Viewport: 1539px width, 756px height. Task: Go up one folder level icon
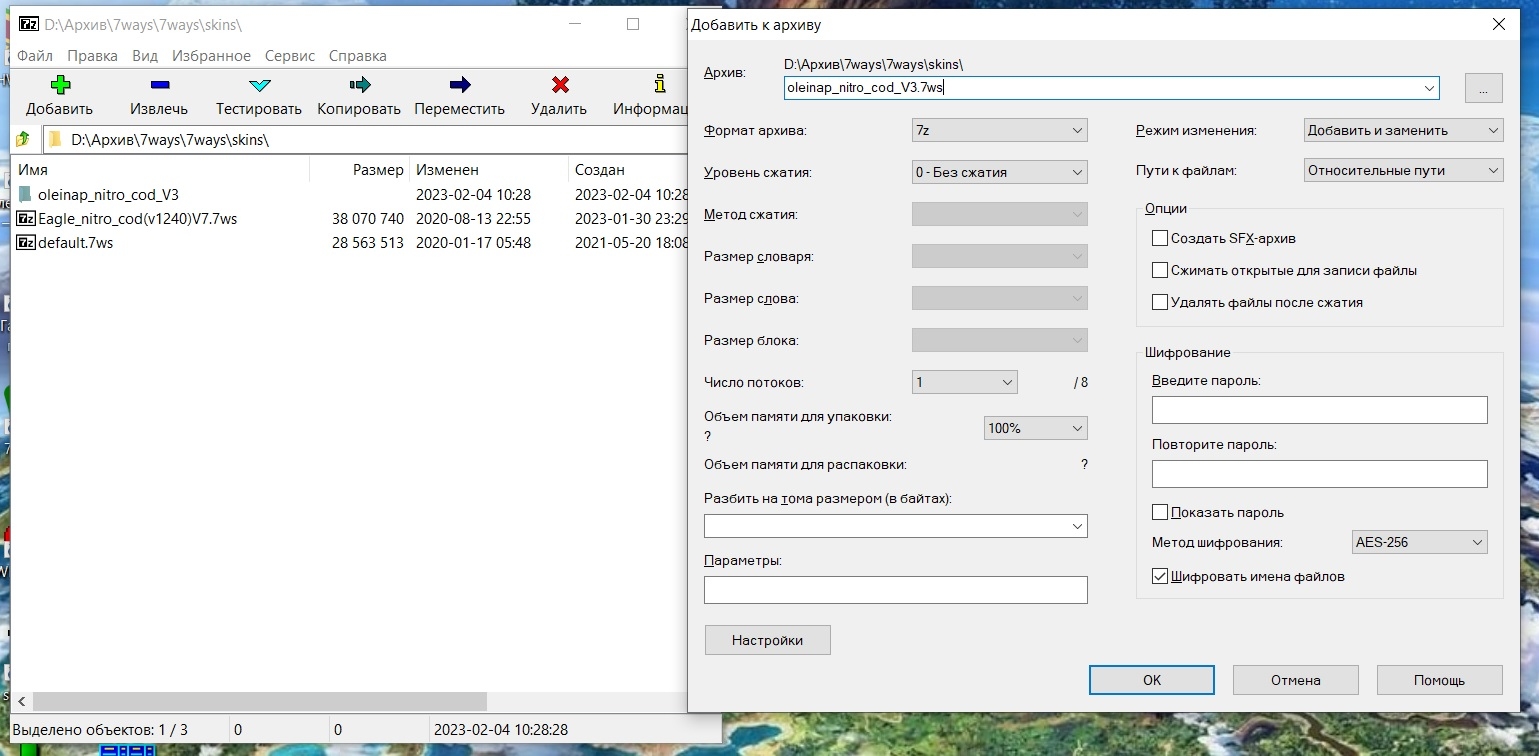23,140
